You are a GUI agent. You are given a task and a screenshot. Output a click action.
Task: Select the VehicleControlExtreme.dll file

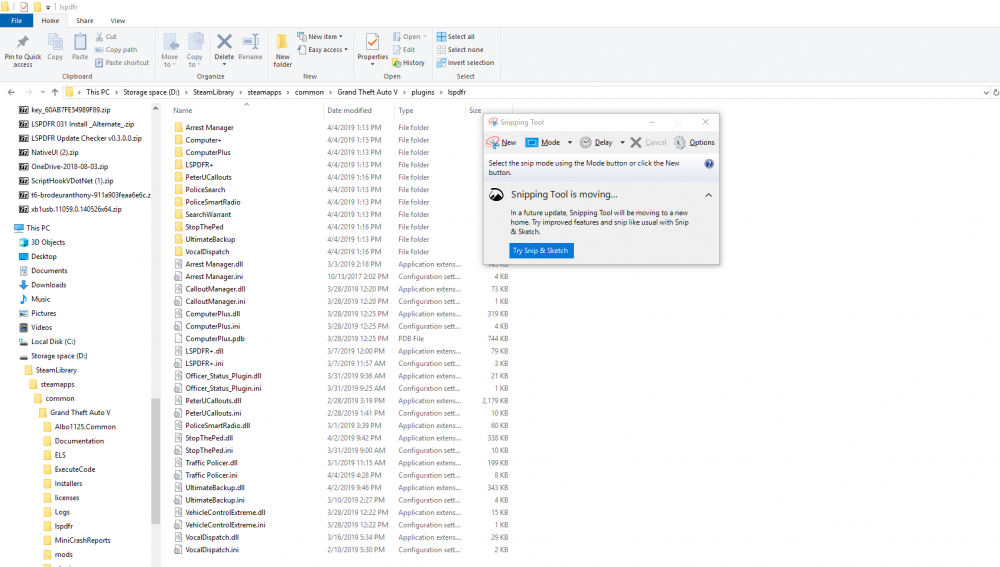pyautogui.click(x=225, y=512)
